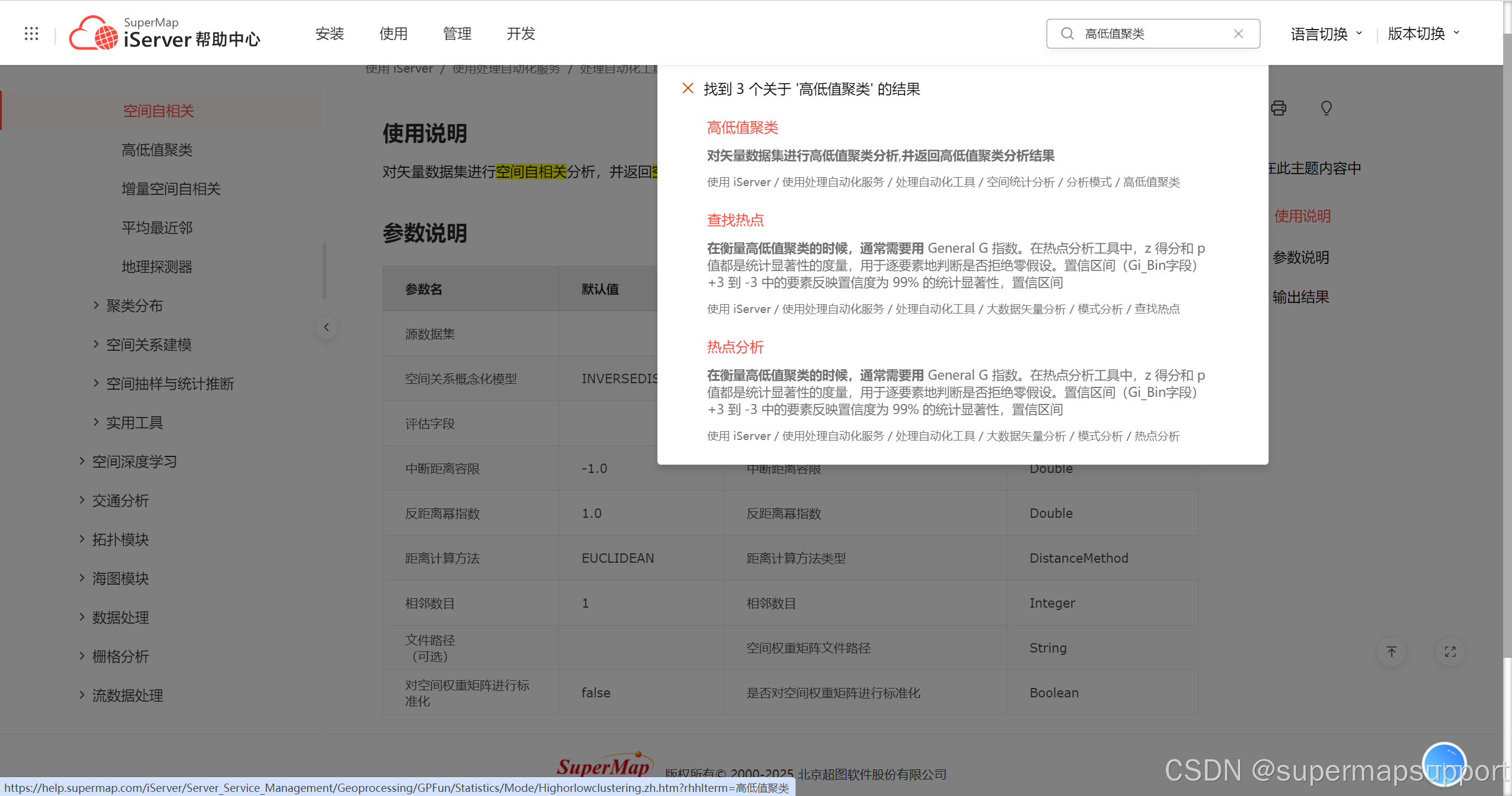
Task: Click the page vertical scrollbar
Action: (1507, 345)
